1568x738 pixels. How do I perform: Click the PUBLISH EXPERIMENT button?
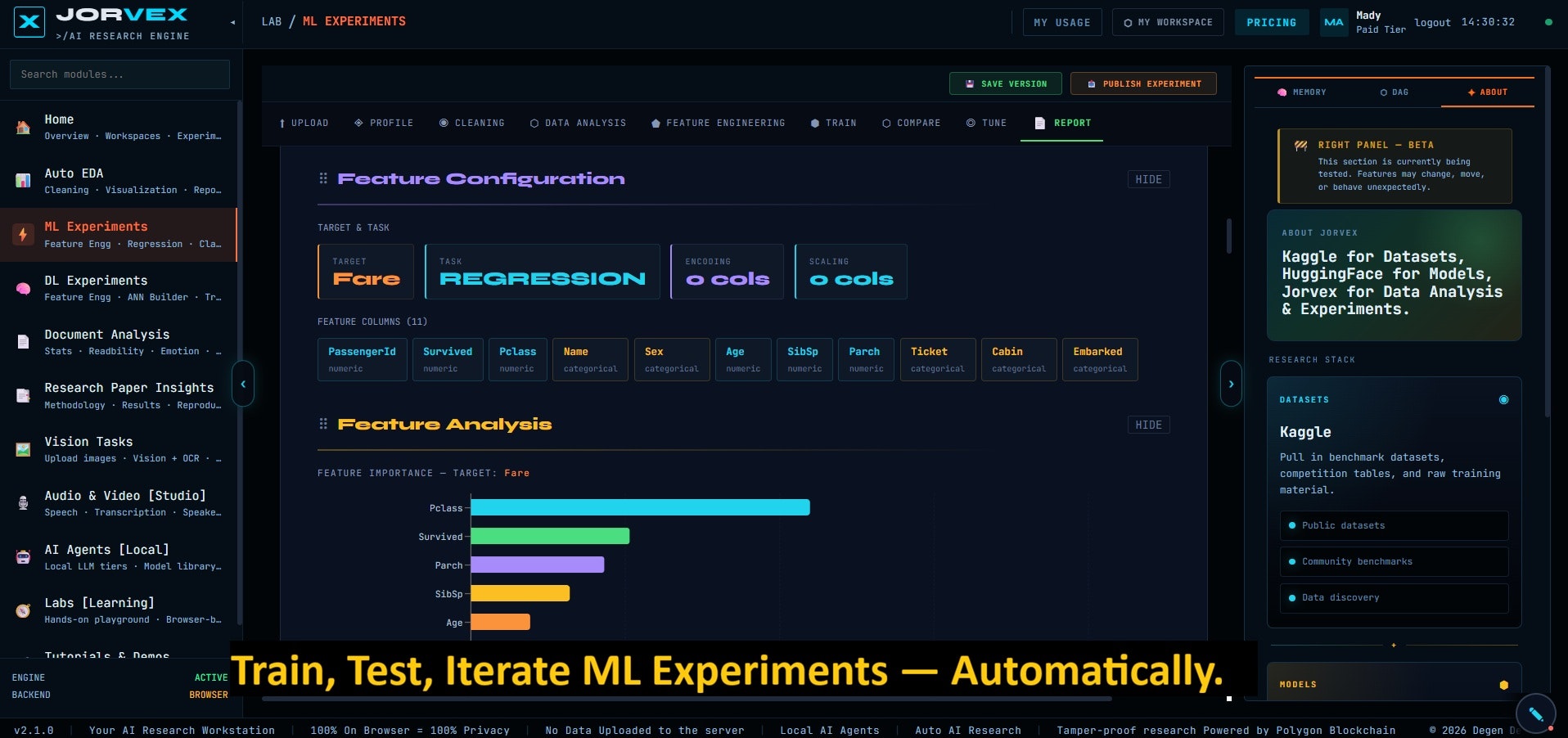(1142, 83)
